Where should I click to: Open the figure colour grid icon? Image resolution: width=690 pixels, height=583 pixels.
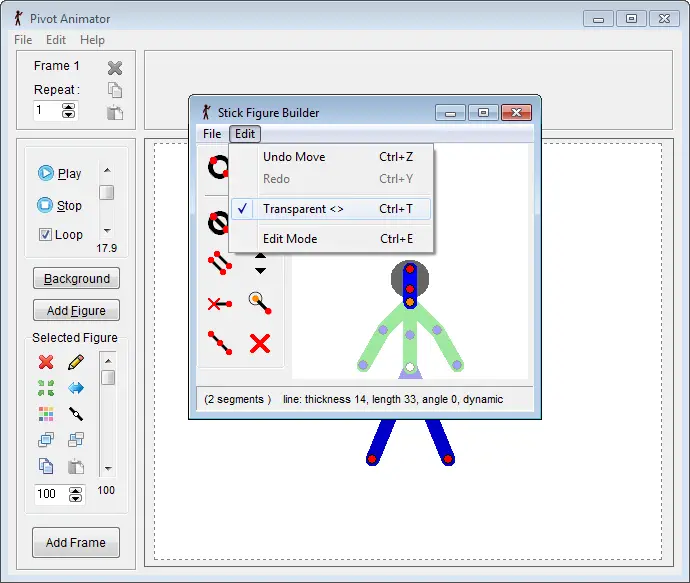pos(46,414)
